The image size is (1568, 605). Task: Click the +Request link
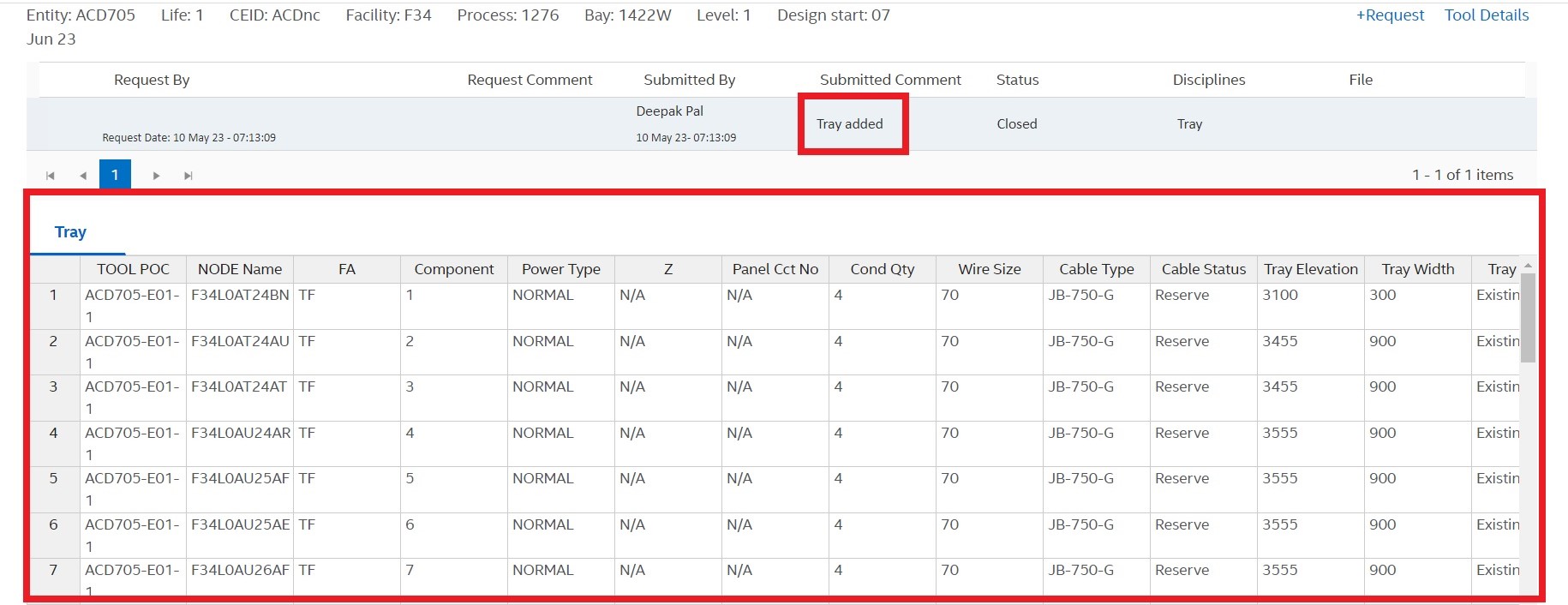[x=1389, y=15]
